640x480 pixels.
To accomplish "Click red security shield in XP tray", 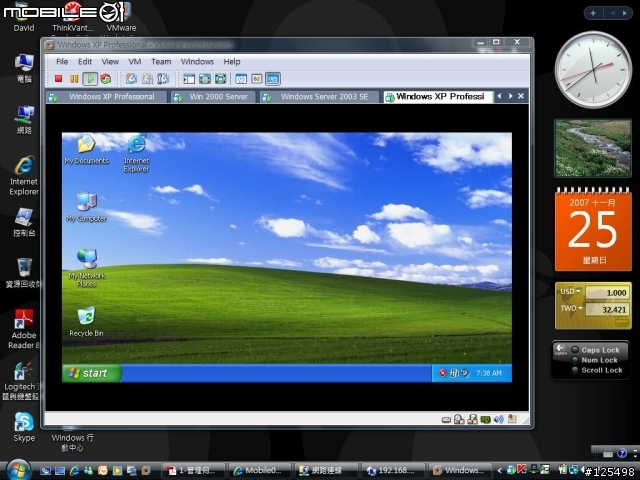I will (442, 373).
